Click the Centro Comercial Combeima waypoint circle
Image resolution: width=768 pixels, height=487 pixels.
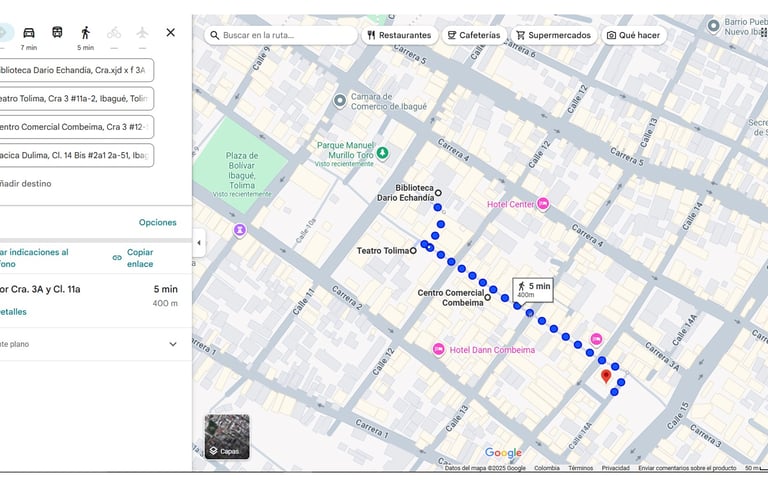(x=488, y=297)
